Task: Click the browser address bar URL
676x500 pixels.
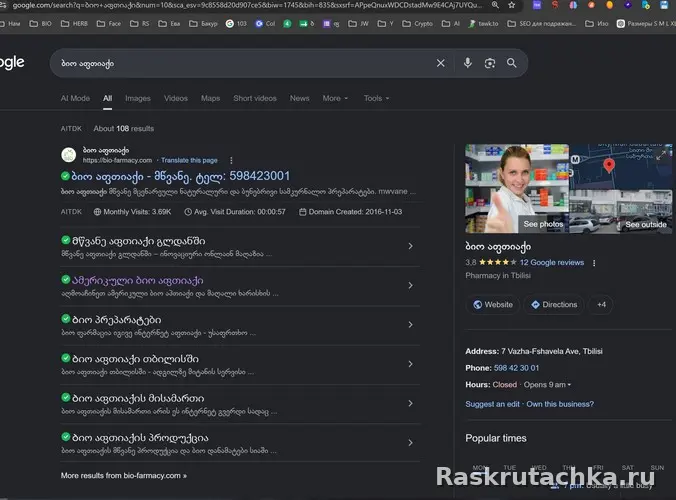Action: 248,5
